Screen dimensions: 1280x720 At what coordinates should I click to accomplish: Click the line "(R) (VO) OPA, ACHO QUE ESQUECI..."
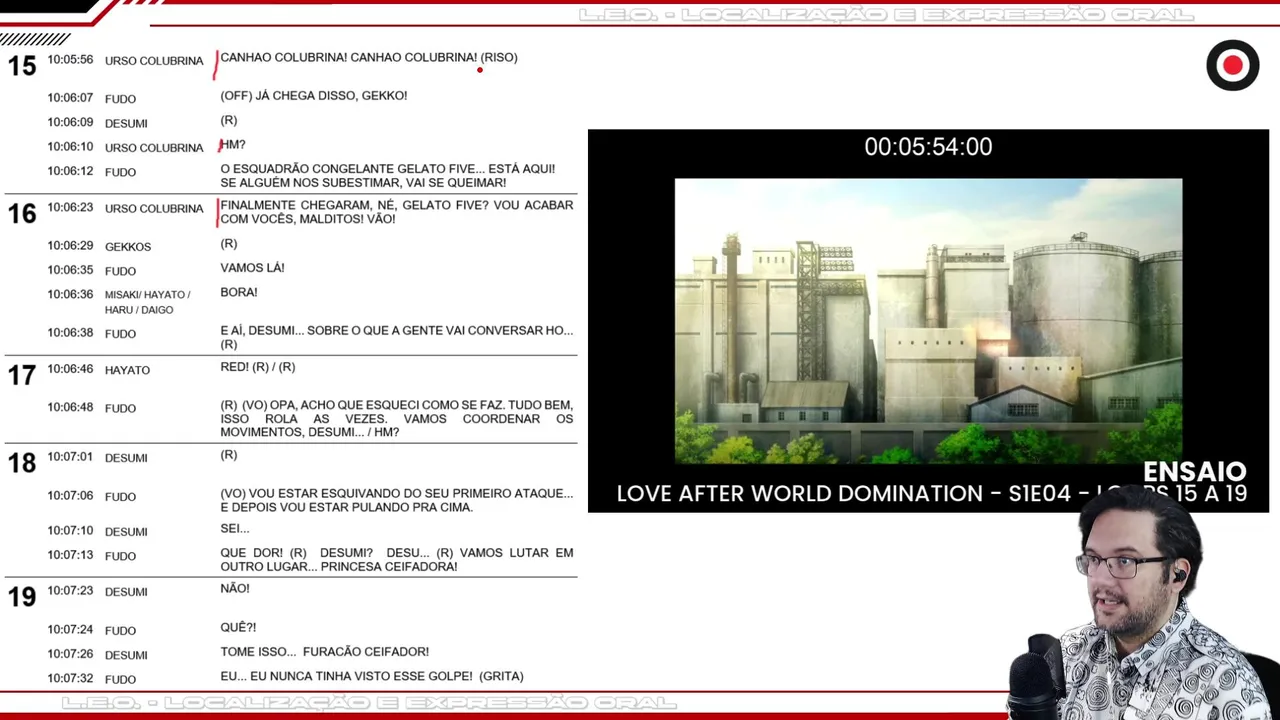coord(397,419)
